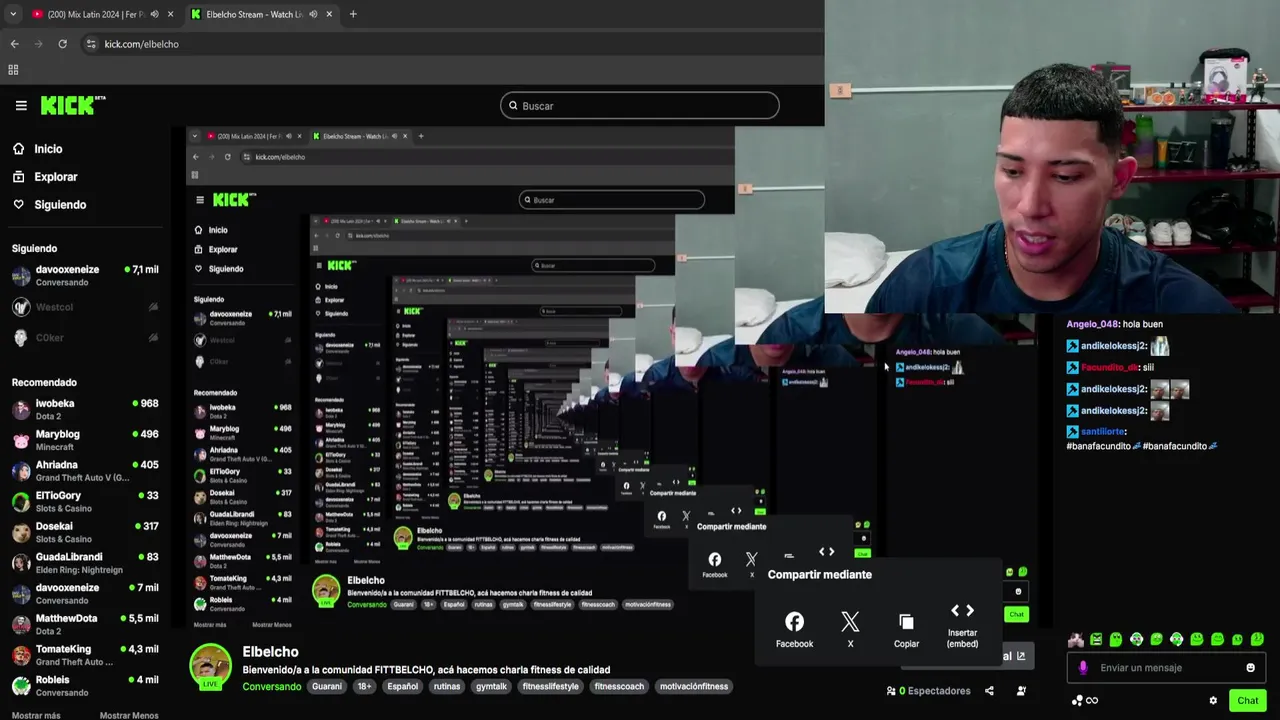Open chat settings gear icon
This screenshot has width=1280, height=720.
[1213, 701]
